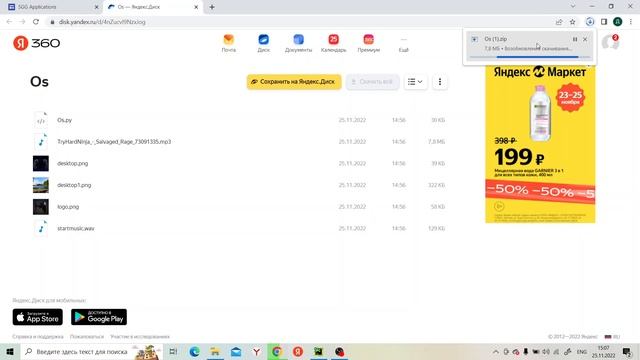Expand the list view mode dropdown
The height and width of the screenshot is (360, 640).
415,82
